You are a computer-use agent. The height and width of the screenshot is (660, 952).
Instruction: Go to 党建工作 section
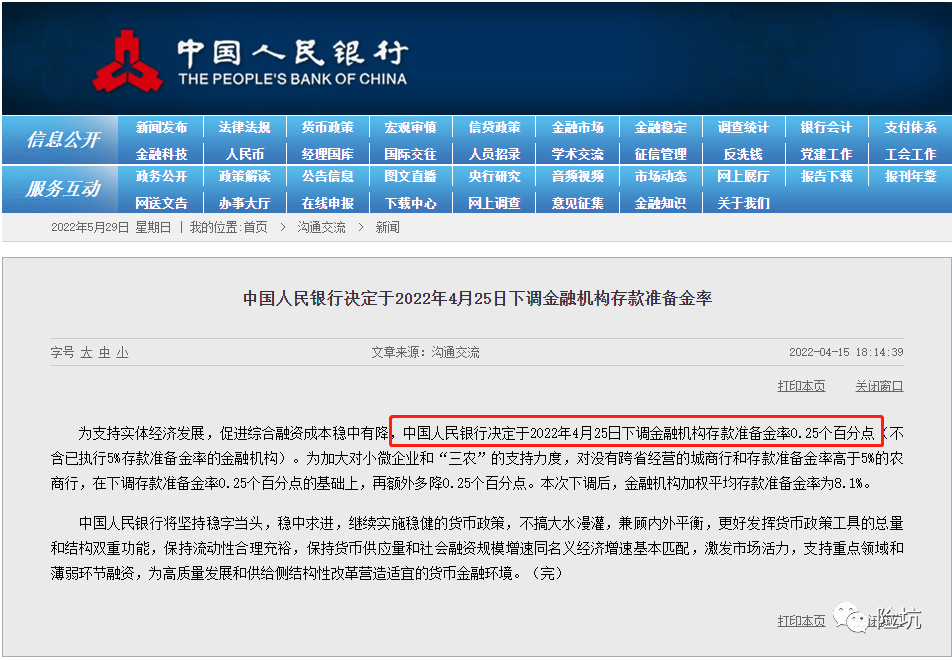tap(826, 154)
